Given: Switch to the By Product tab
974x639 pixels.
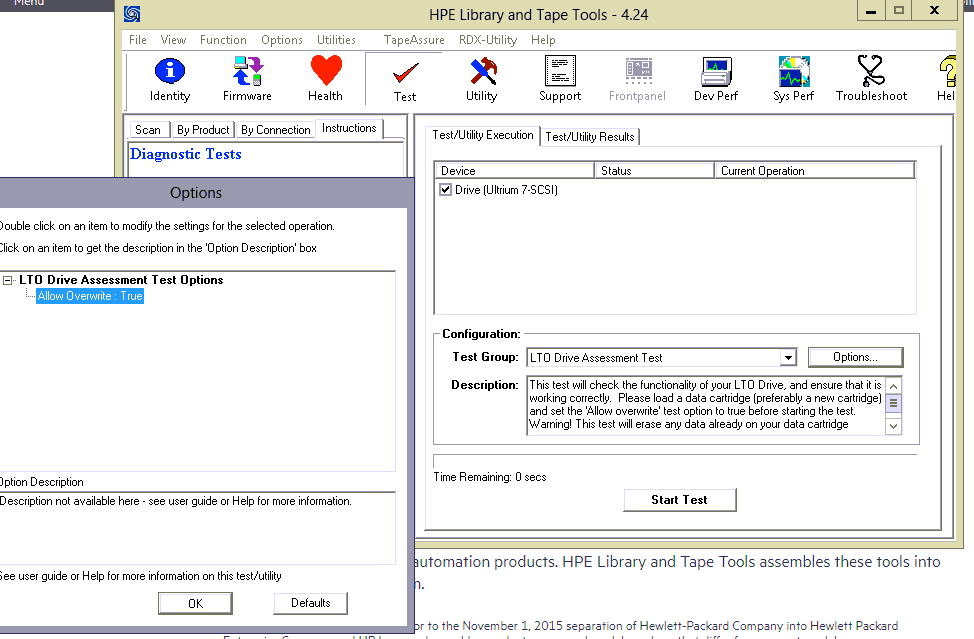Looking at the screenshot, I should click(x=203, y=130).
